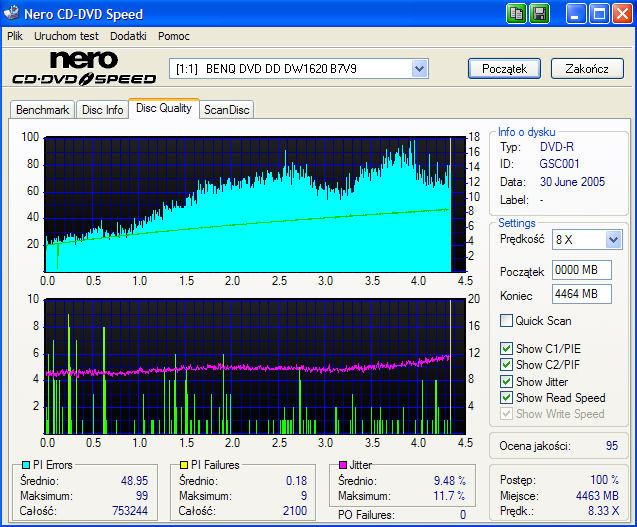Disable Show Jitter checkbox
Screen dimensions: 637x527
click(x=506, y=382)
